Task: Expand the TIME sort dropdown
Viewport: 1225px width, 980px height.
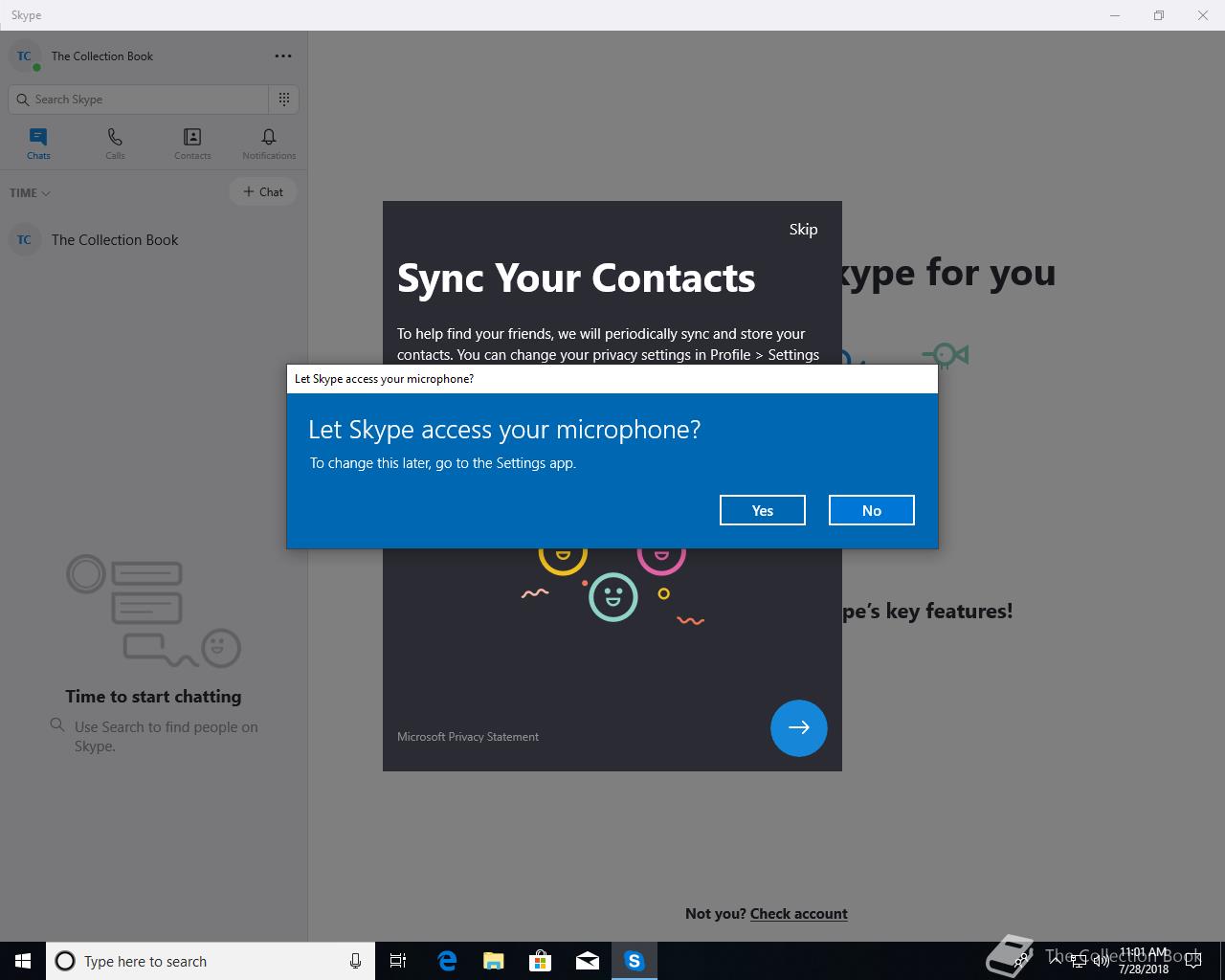Action: pyautogui.click(x=30, y=192)
